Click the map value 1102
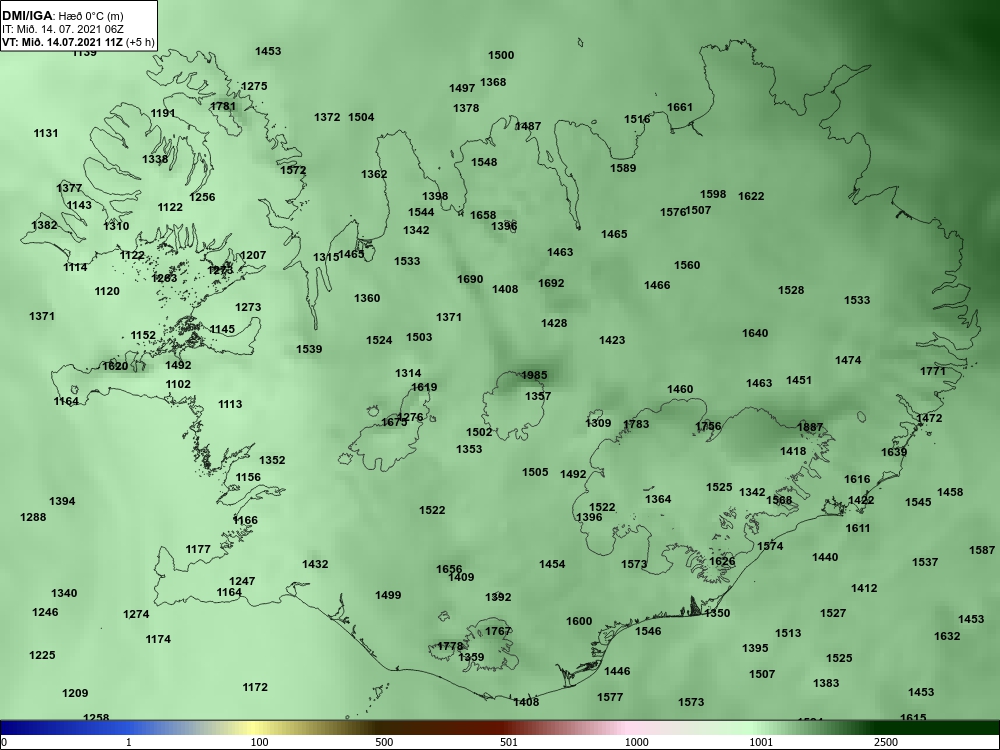1000x750 pixels. 178,384
